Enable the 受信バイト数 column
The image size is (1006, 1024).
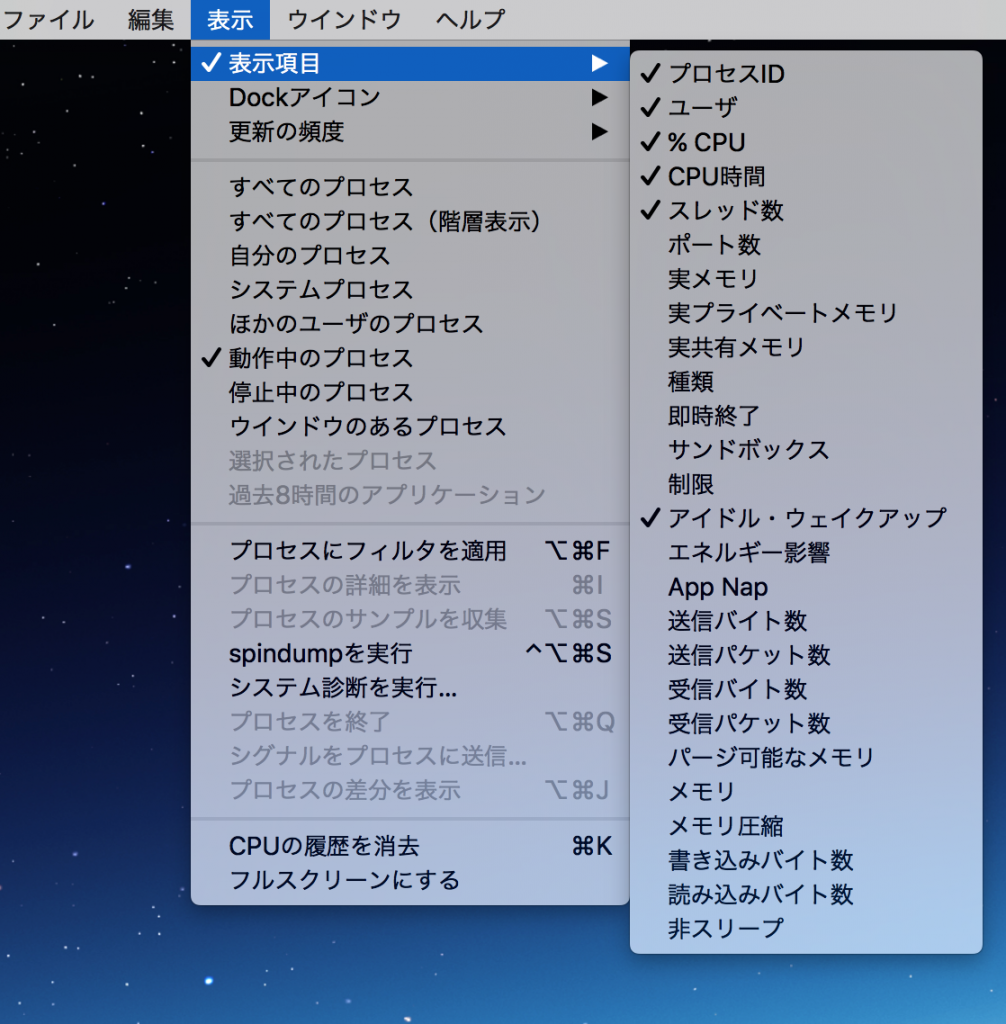(x=806, y=689)
